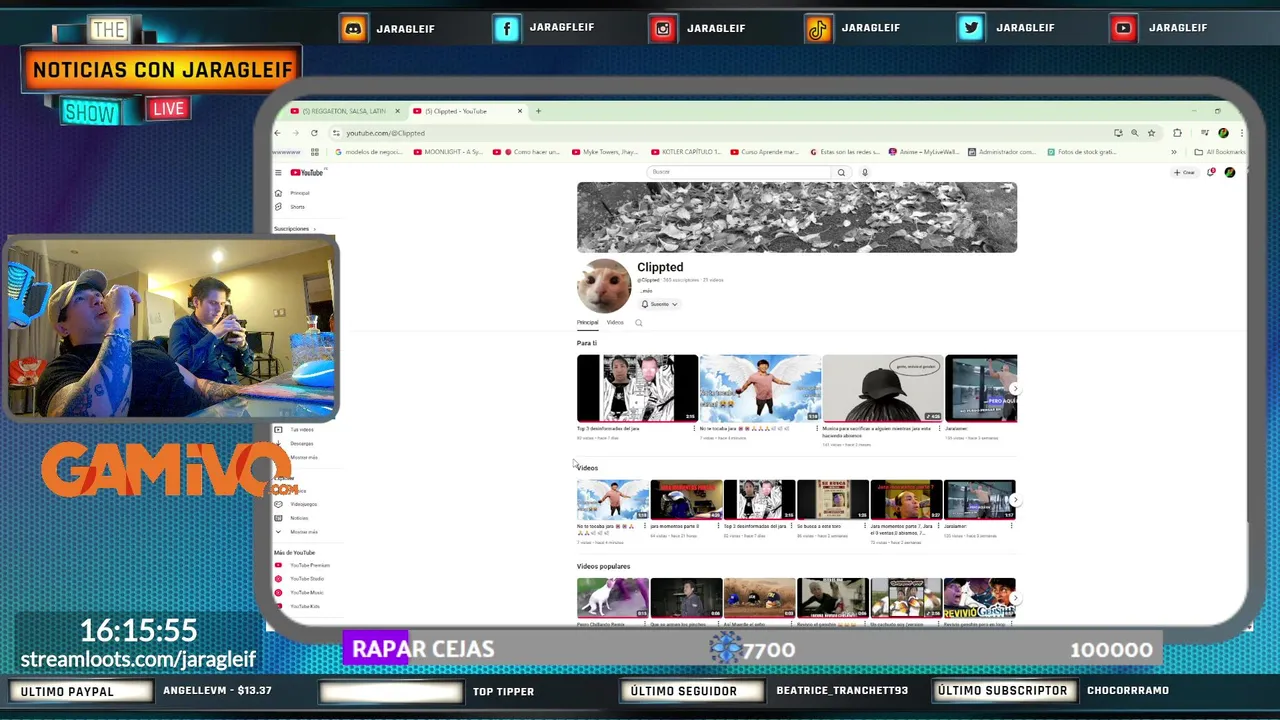The image size is (1280, 720).
Task: Open YouTube notifications bell
Action: coord(1211,172)
